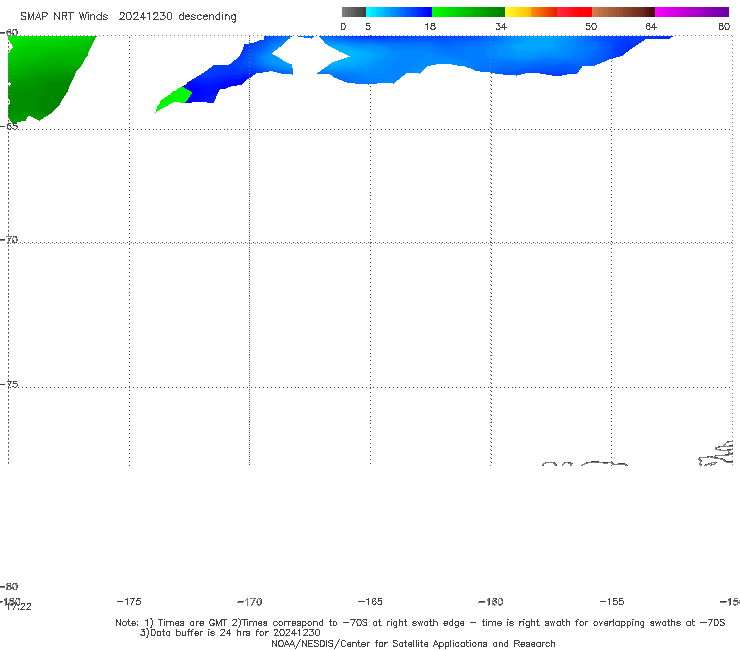Click the -75 latitude axis label
The height and width of the screenshot is (650, 740).
click(9, 384)
